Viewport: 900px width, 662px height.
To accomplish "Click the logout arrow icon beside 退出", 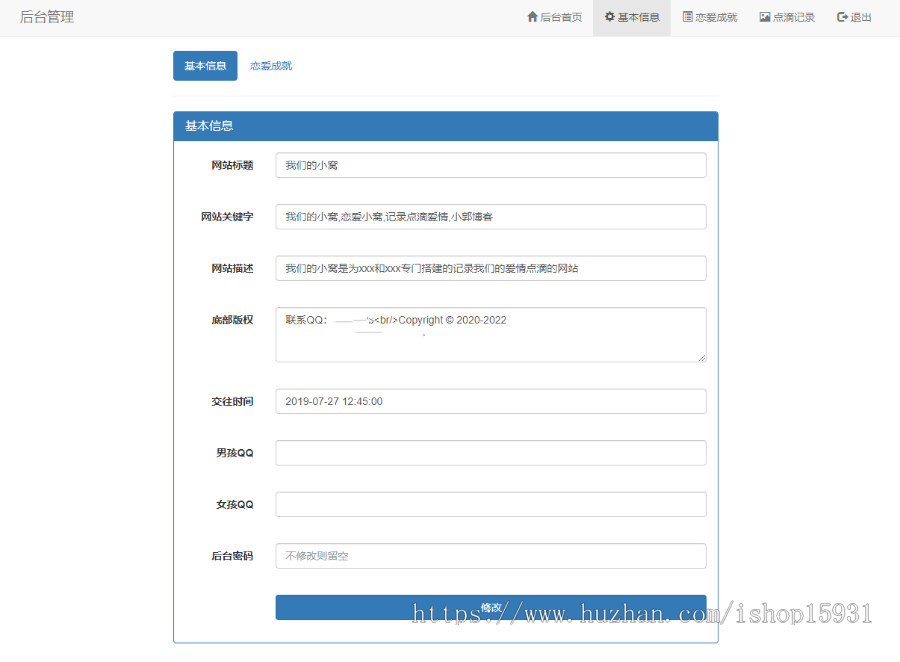I will (842, 17).
